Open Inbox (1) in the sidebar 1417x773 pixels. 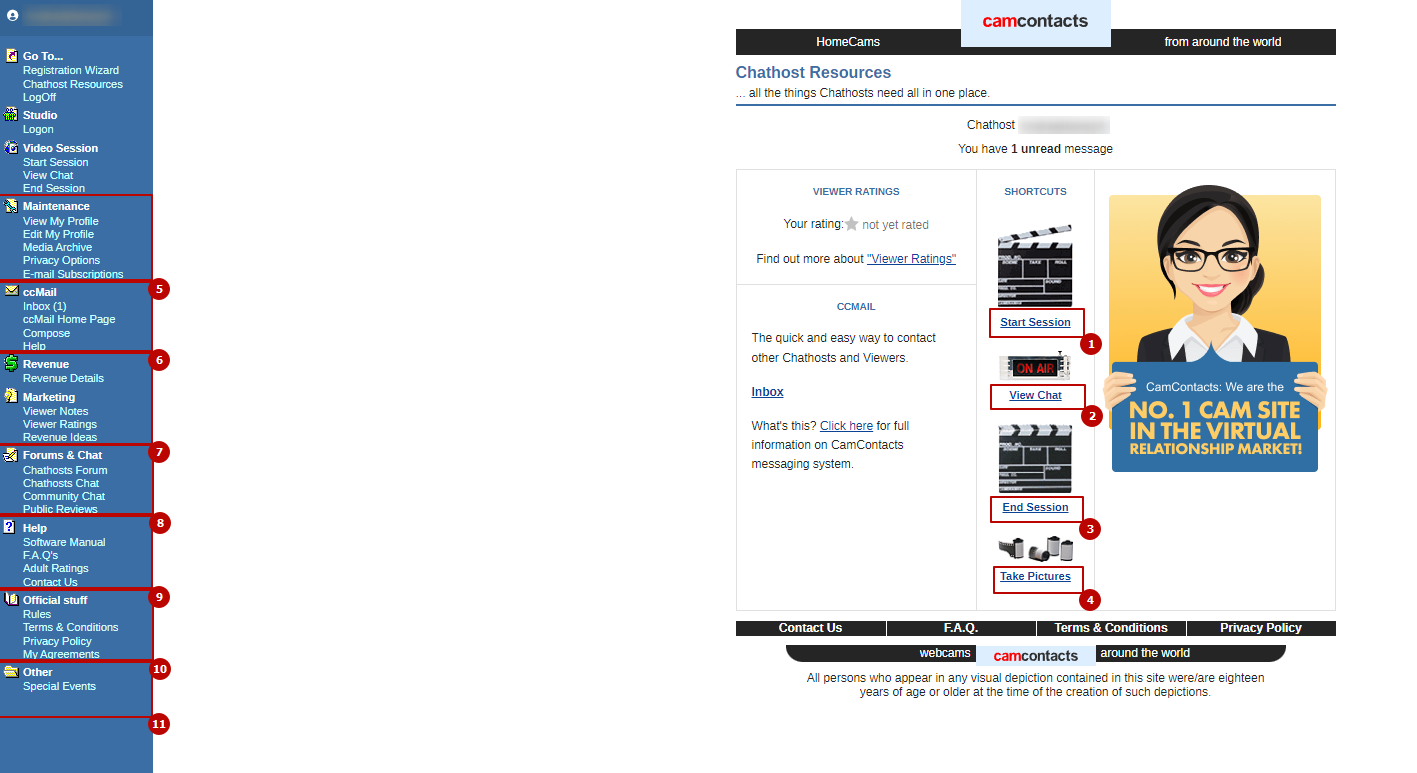(x=44, y=306)
